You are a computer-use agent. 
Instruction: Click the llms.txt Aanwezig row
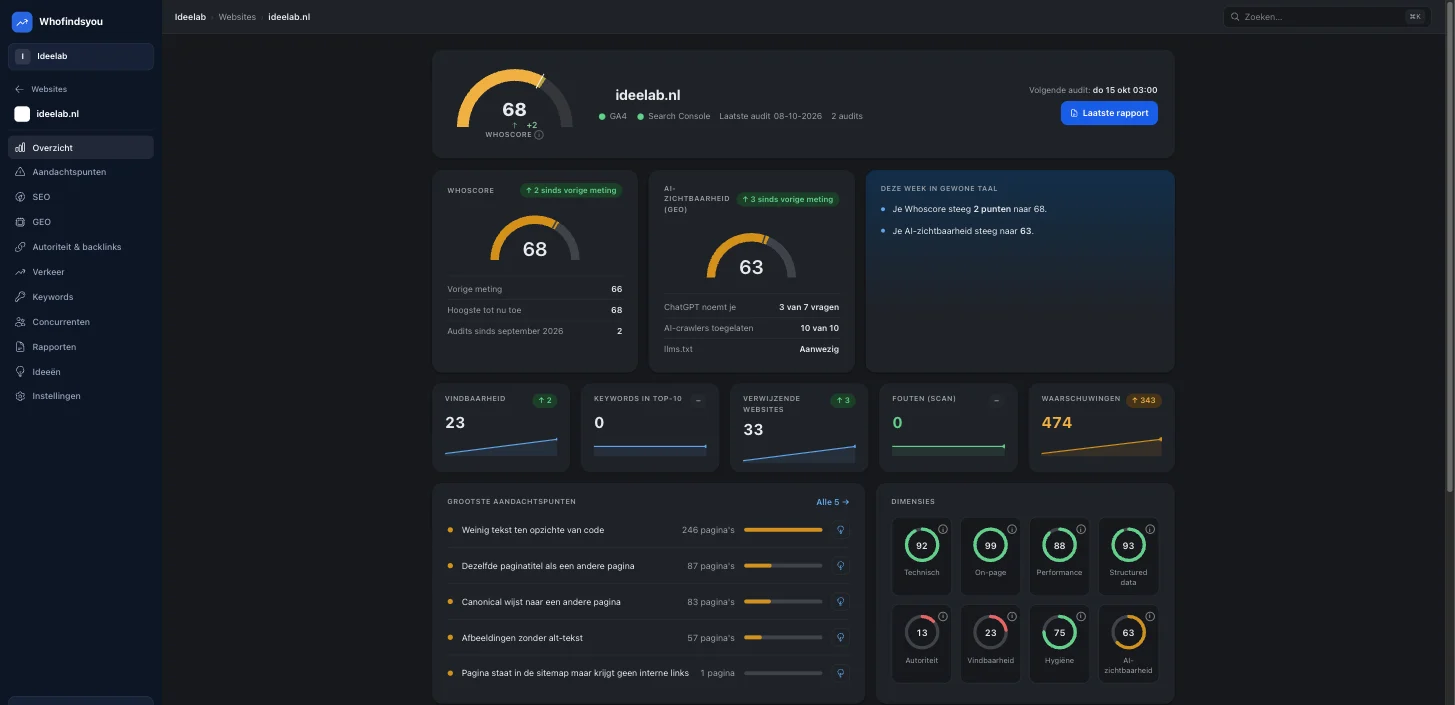pyautogui.click(x=751, y=349)
